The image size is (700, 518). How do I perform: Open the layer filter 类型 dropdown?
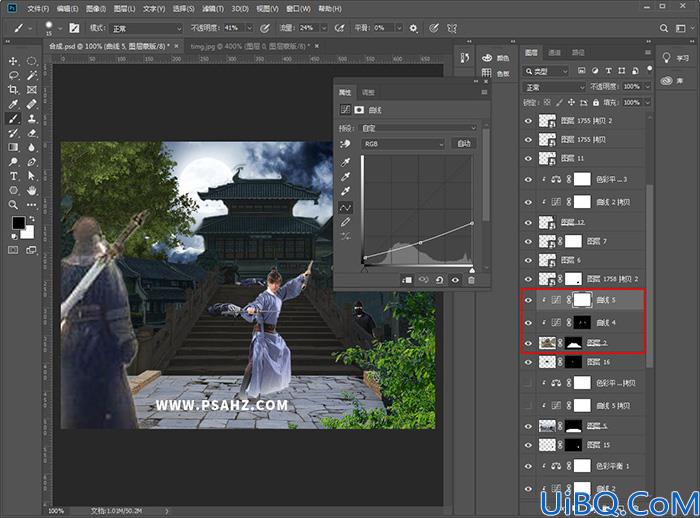(546, 71)
